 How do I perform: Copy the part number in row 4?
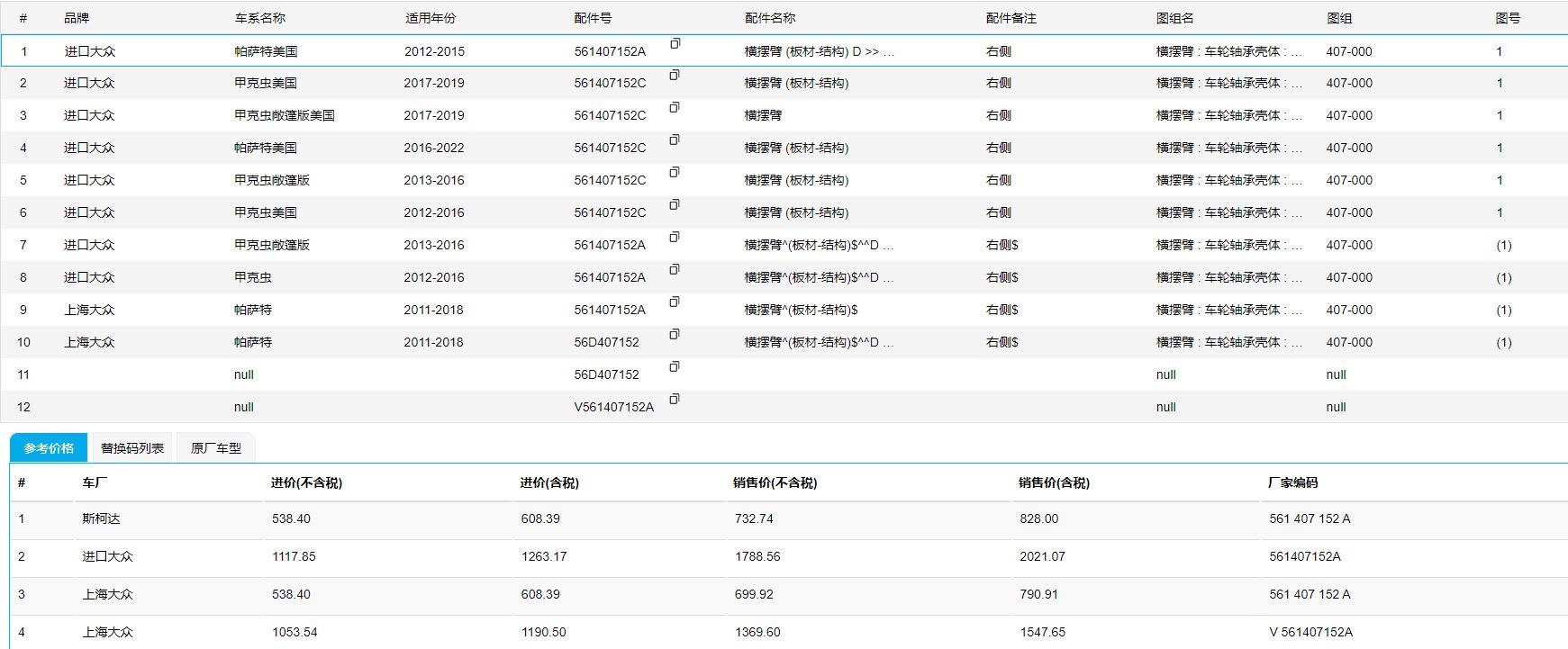675,140
